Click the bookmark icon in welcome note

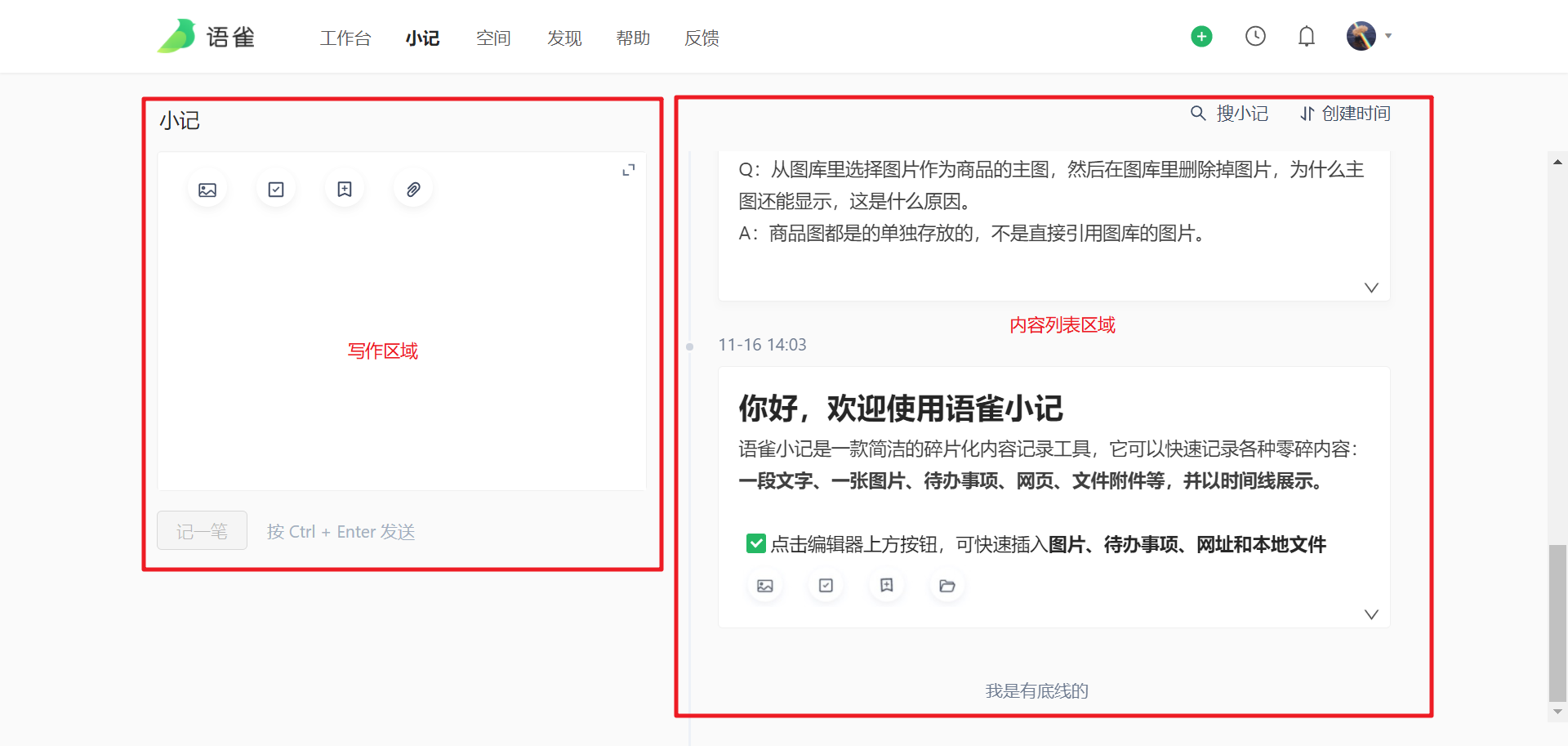pyautogui.click(x=886, y=586)
